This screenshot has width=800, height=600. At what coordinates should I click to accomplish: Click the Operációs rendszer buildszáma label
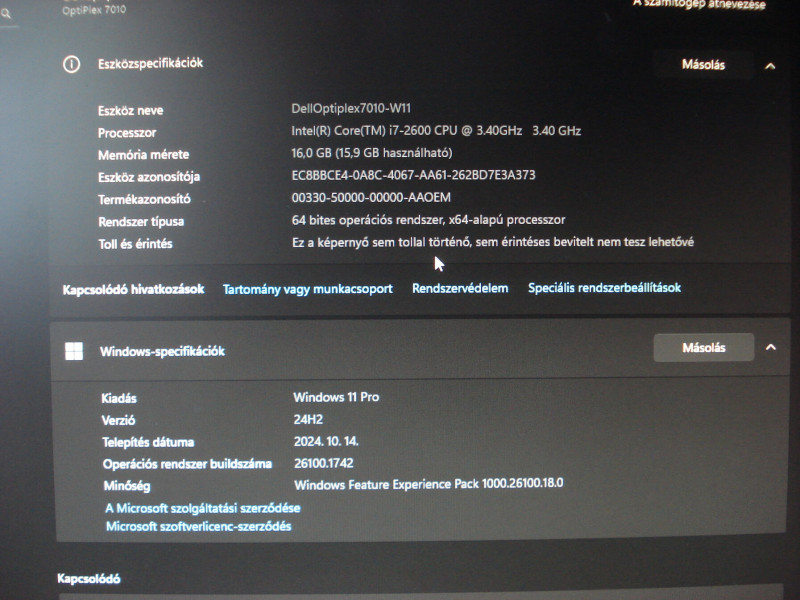pyautogui.click(x=187, y=464)
